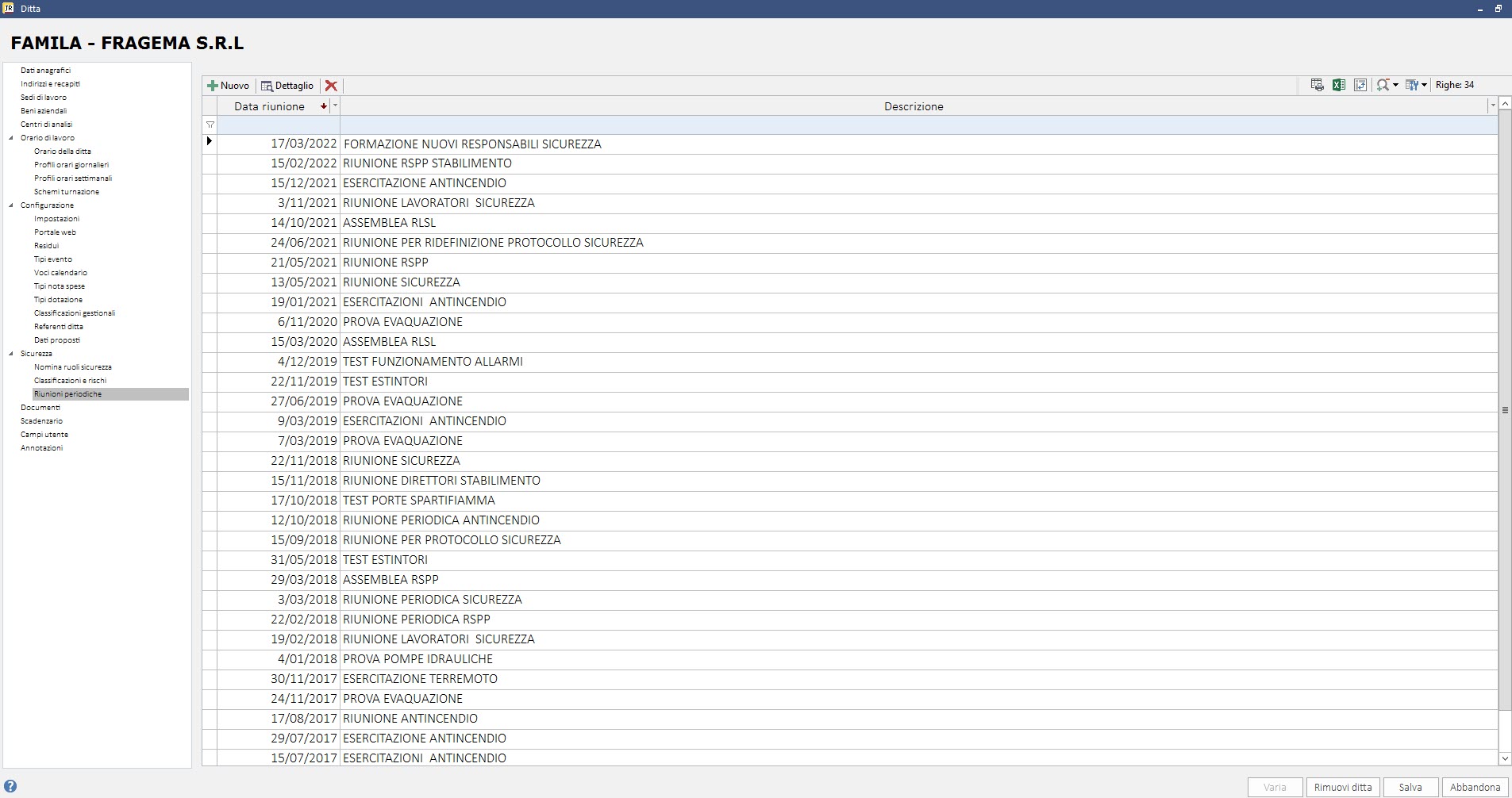
Task: Sort by the Data riunione header
Action: 269,106
